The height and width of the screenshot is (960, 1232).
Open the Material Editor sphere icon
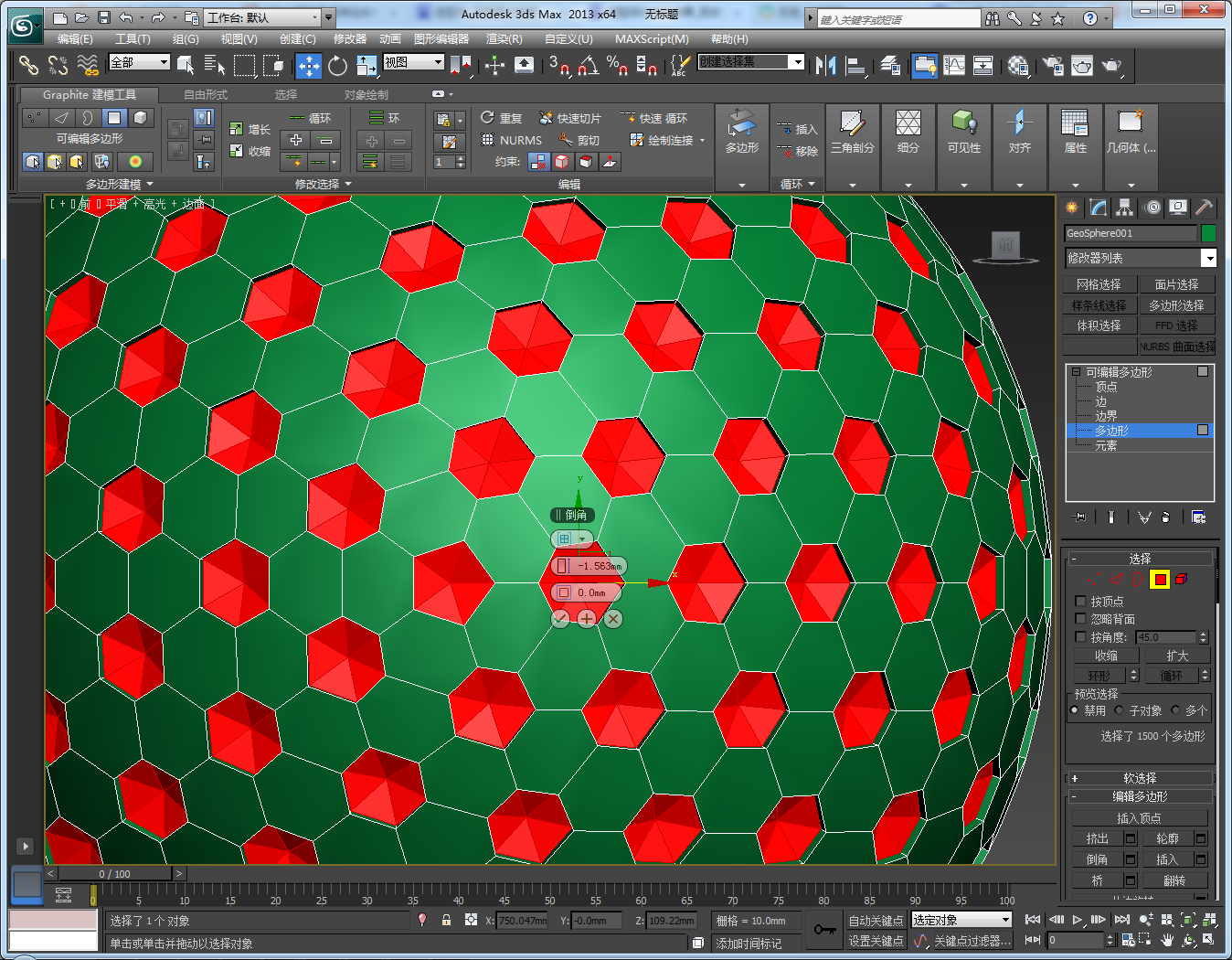tap(1018, 65)
